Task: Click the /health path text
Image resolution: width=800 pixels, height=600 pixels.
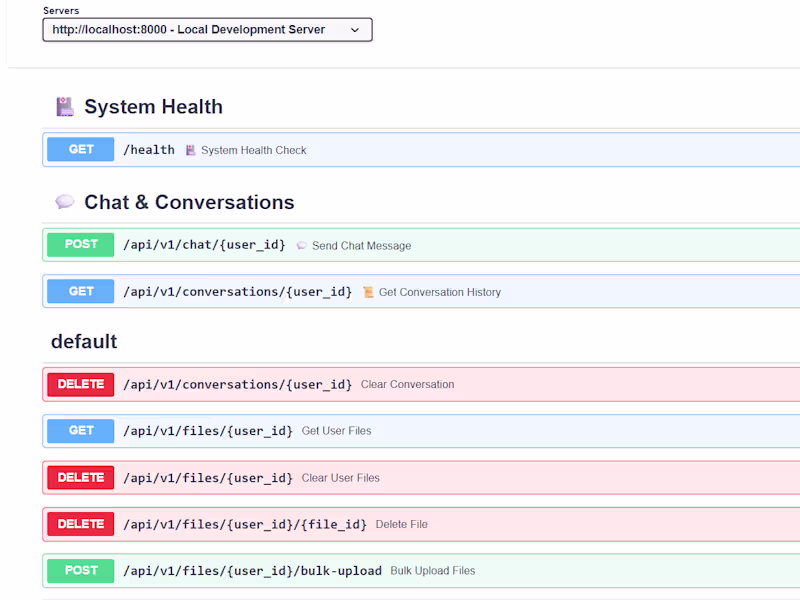Action: [x=149, y=150]
